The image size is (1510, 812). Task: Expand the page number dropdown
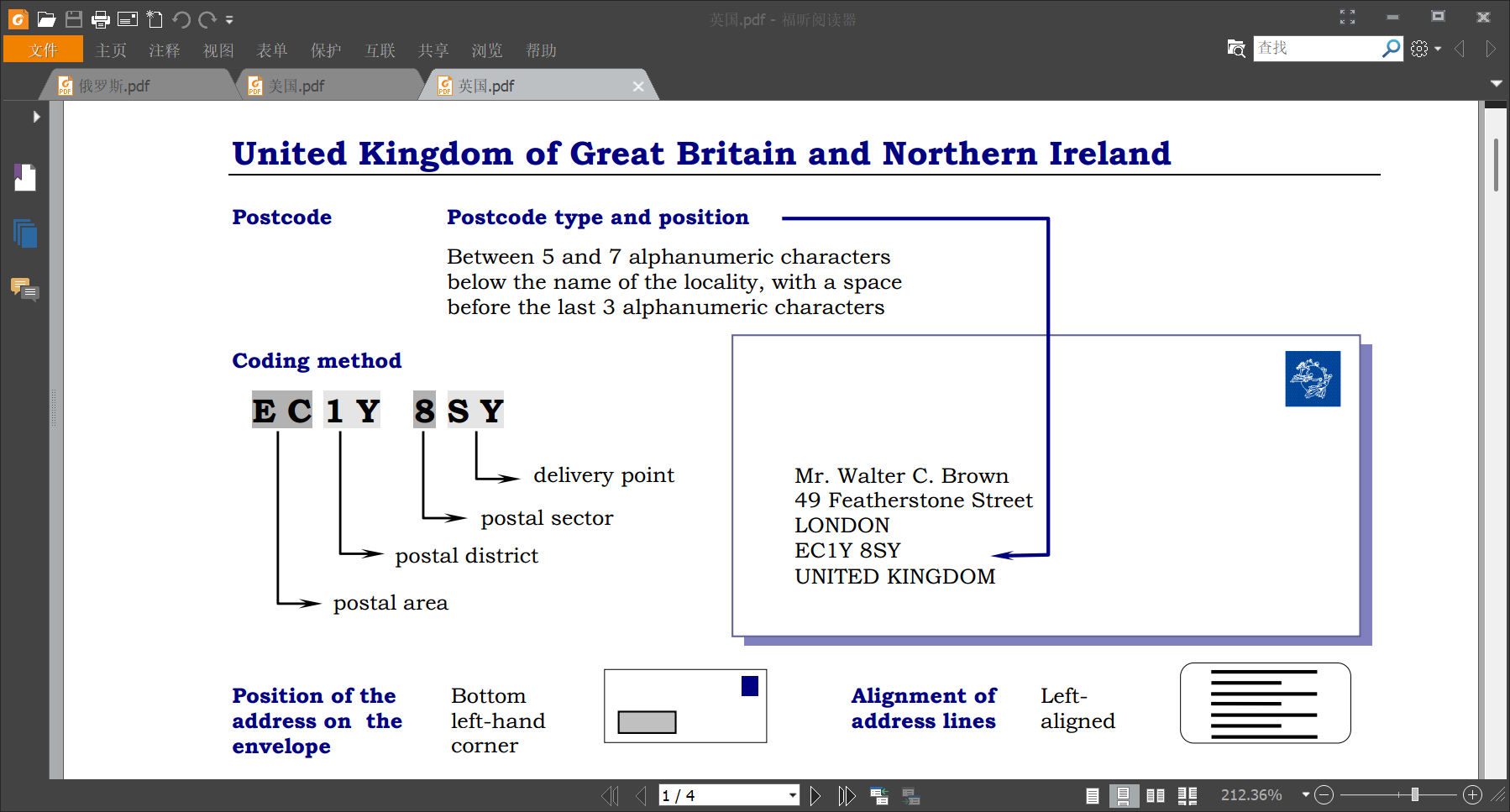(x=792, y=795)
